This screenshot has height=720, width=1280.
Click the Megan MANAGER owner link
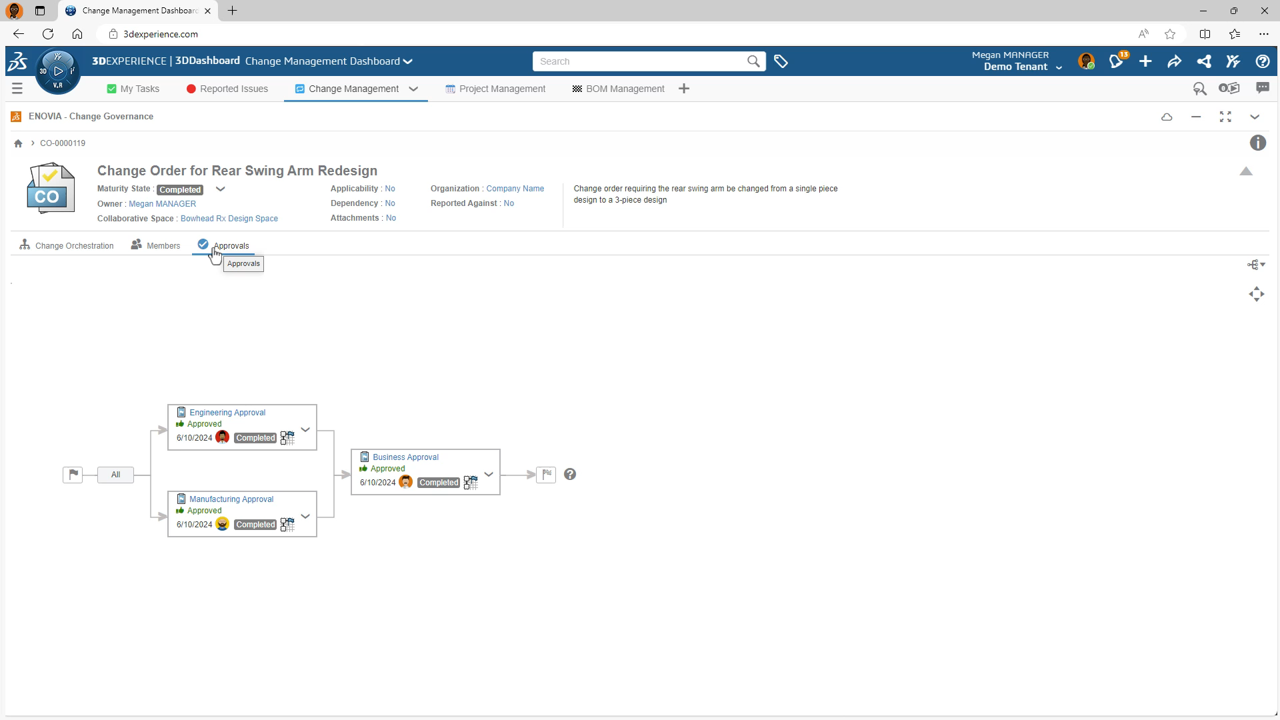(162, 204)
